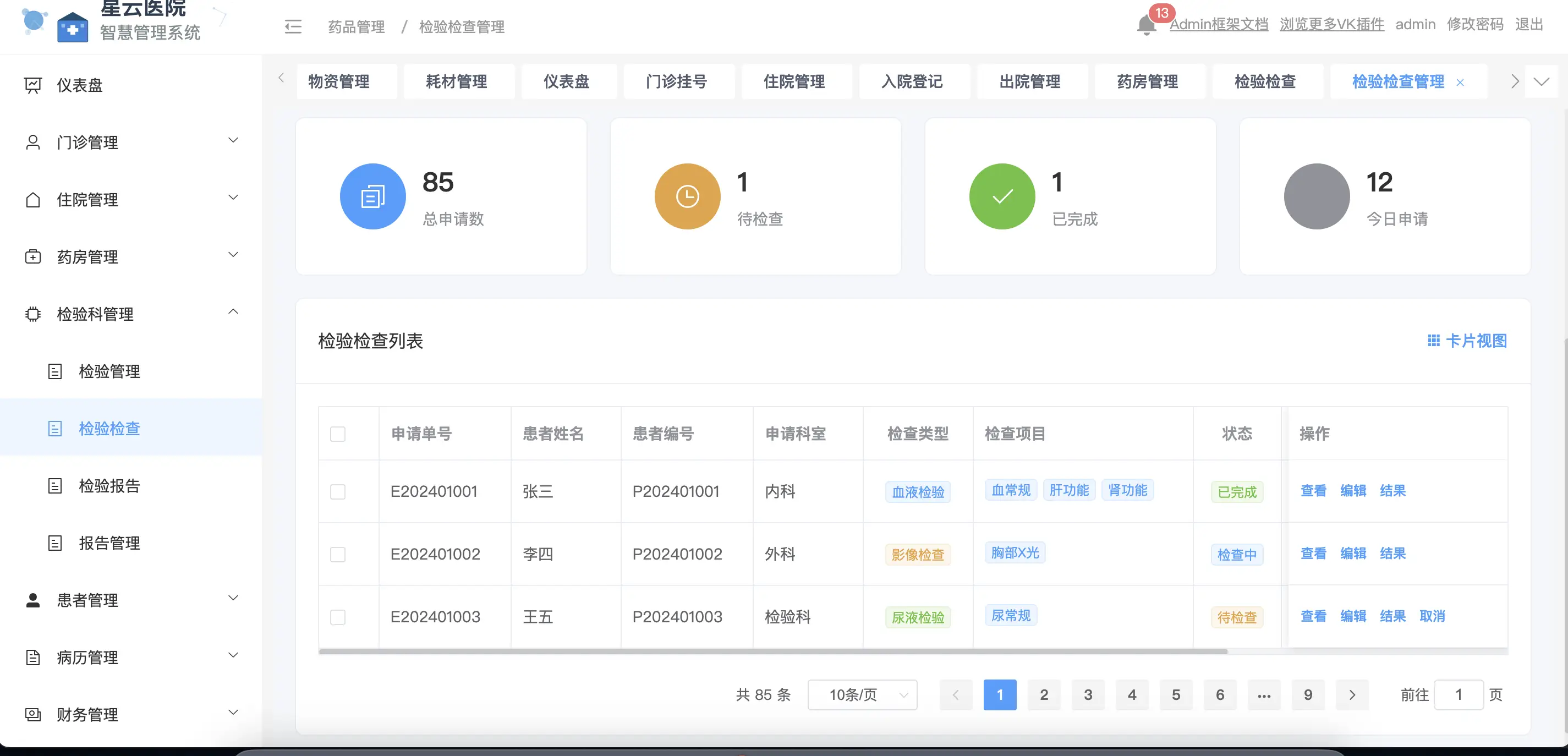Switch to the 药房管理 tab
This screenshot has height=756, width=1568.
(1148, 81)
